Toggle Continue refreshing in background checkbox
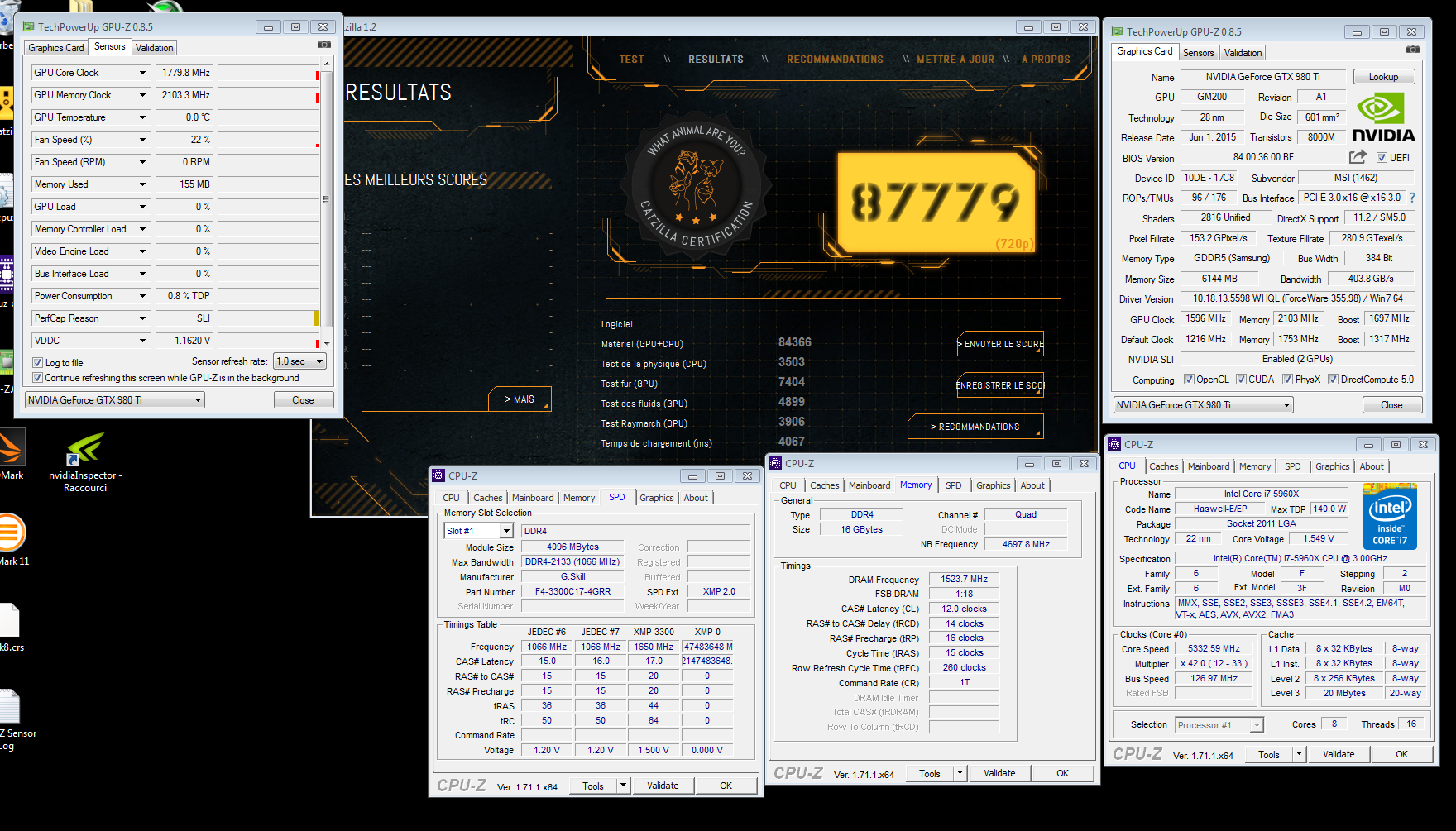The height and width of the screenshot is (831, 1456). (x=37, y=378)
